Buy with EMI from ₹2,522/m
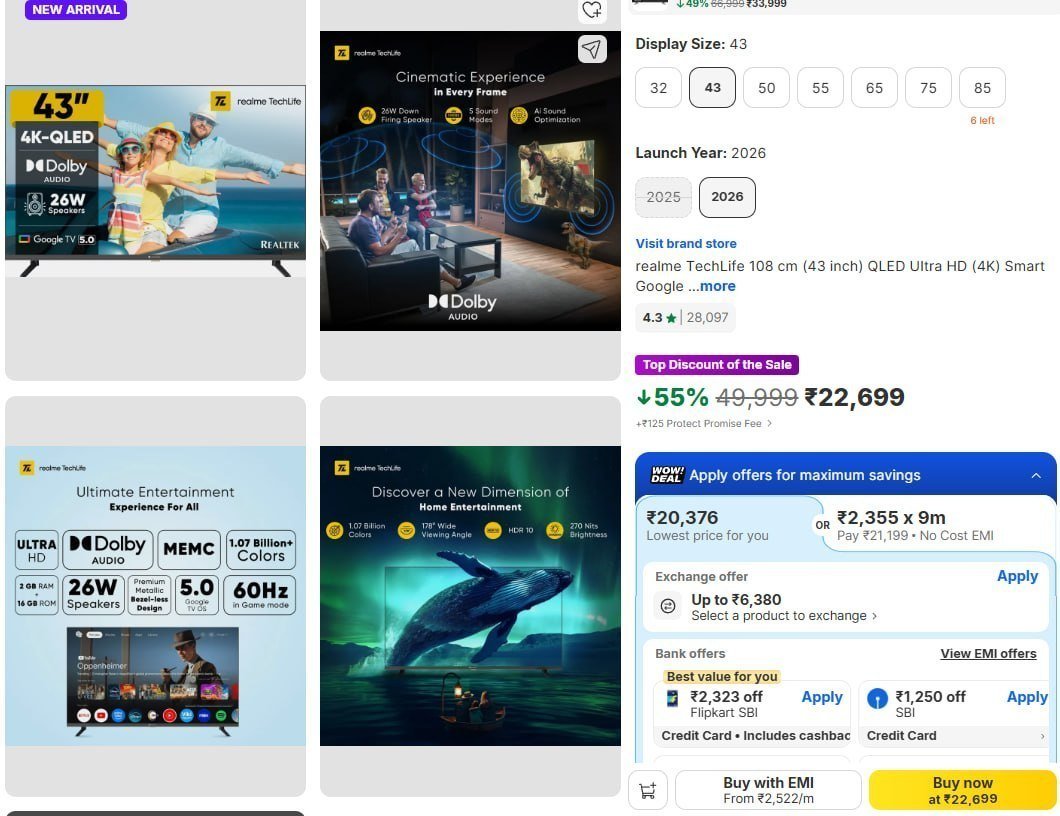The width and height of the screenshot is (1060, 816). point(768,790)
